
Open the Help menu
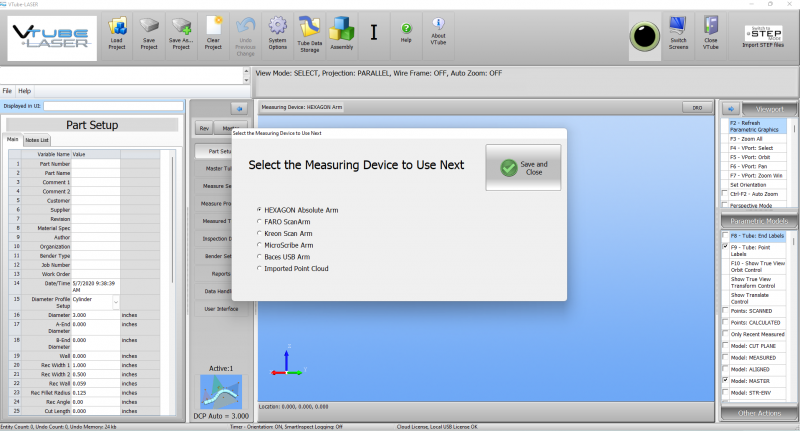(24, 91)
